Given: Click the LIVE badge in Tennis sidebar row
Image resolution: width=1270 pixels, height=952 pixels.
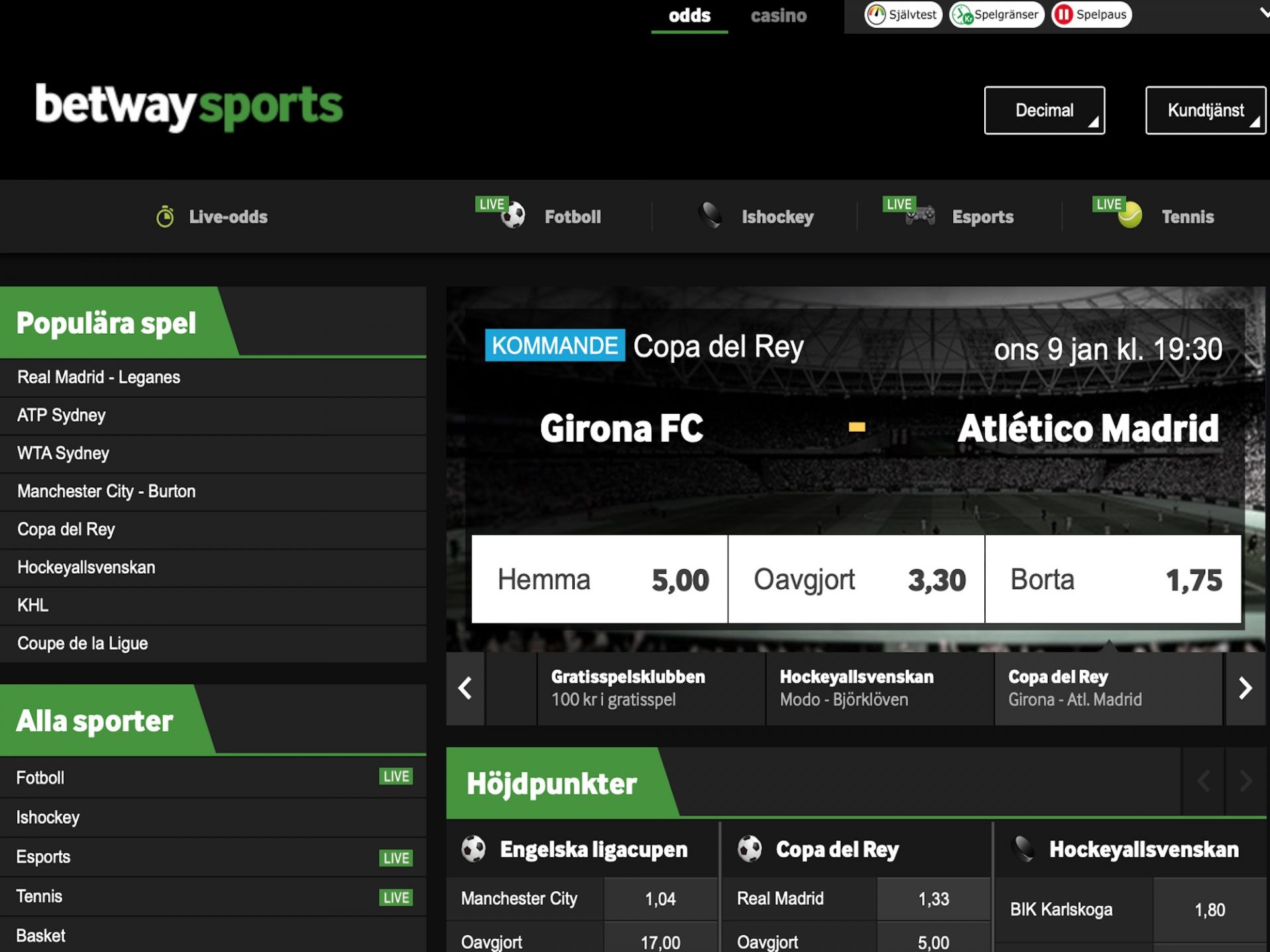Looking at the screenshot, I should click(396, 897).
